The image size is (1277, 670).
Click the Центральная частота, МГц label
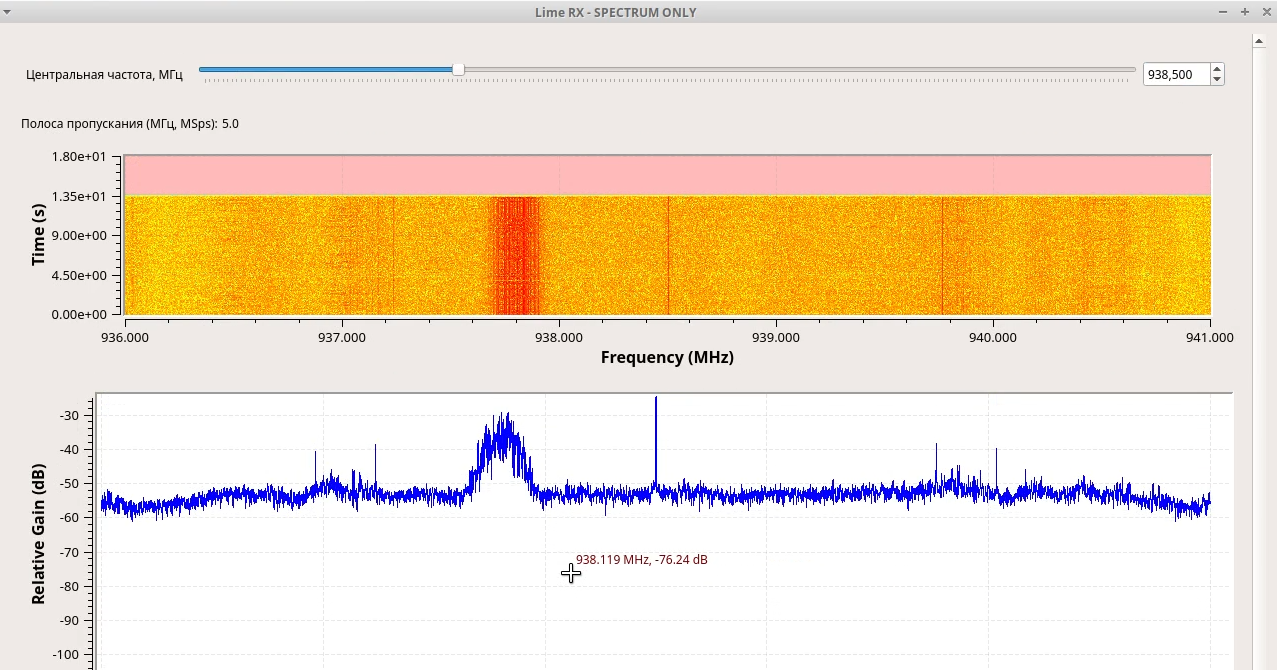(x=103, y=74)
